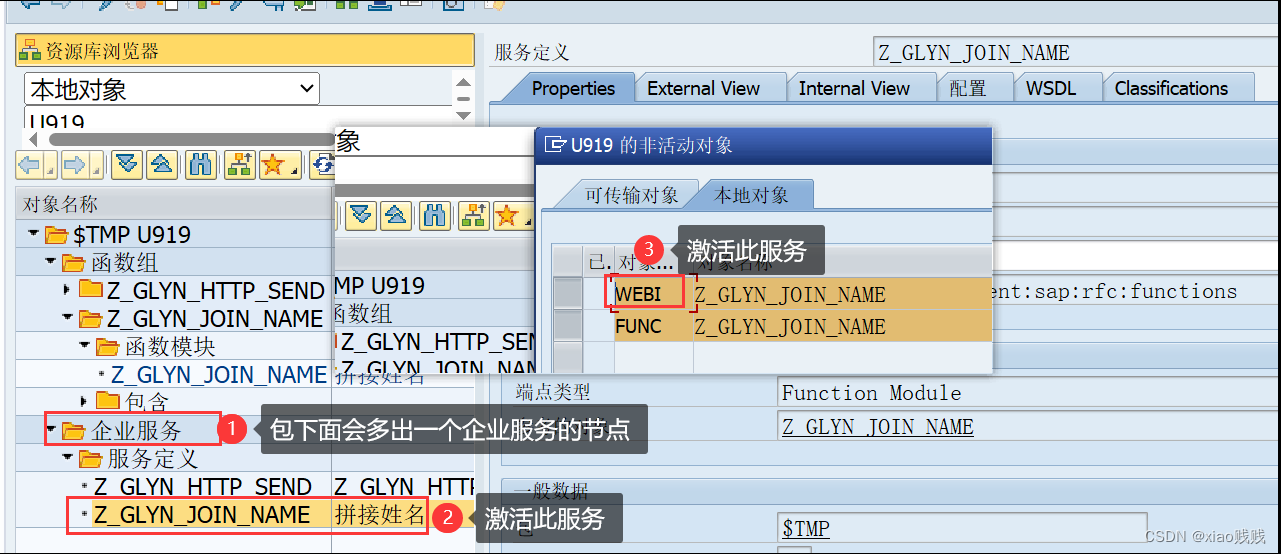Select the row selector for the WEBI row
This screenshot has width=1281, height=554.
pos(568,294)
